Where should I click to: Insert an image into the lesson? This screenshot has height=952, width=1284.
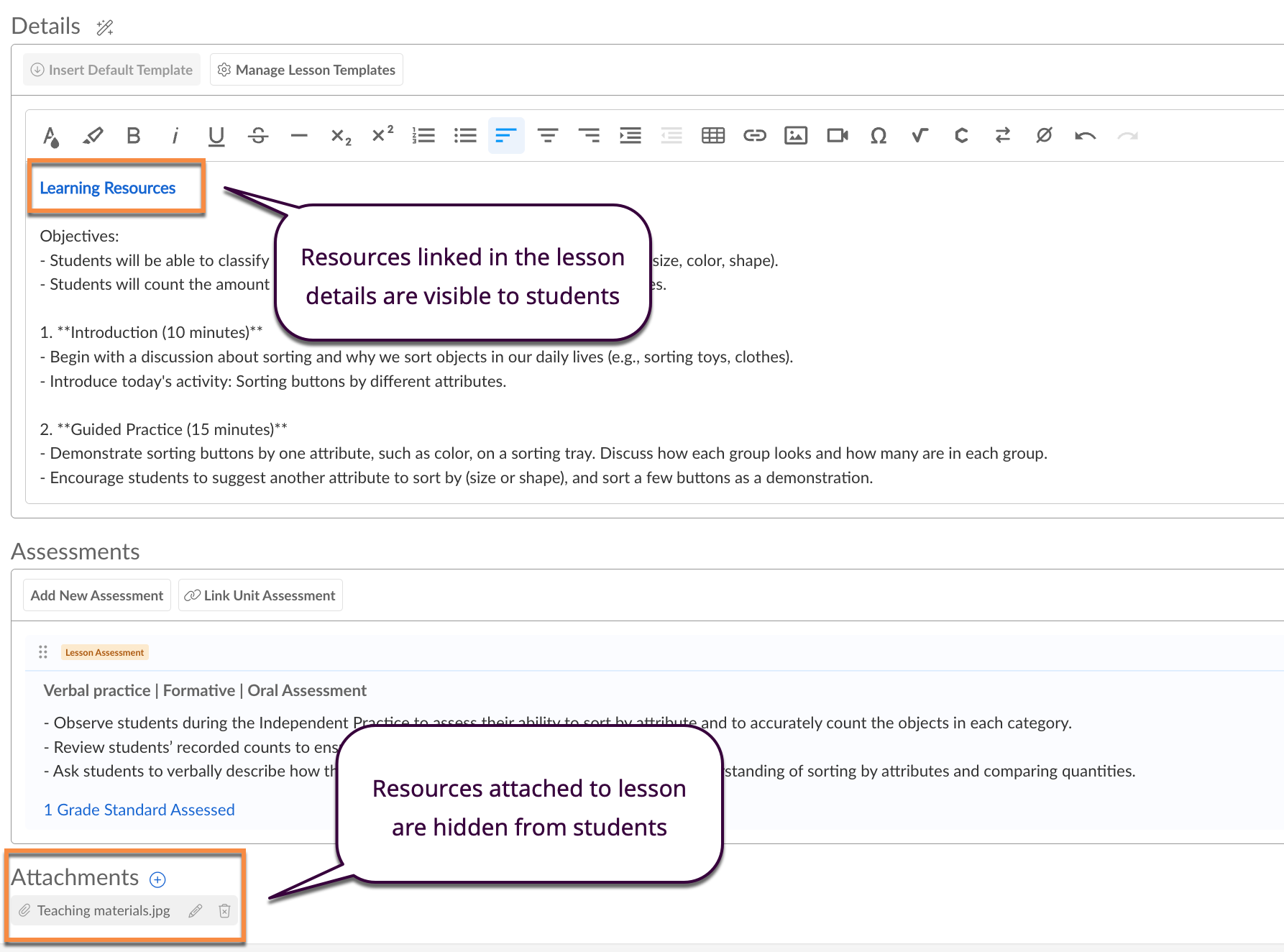(796, 136)
